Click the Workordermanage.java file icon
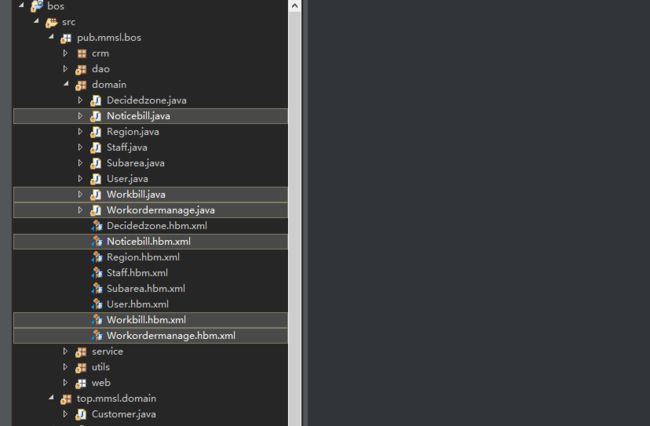Image resolution: width=650 pixels, height=426 pixels. coord(96,211)
